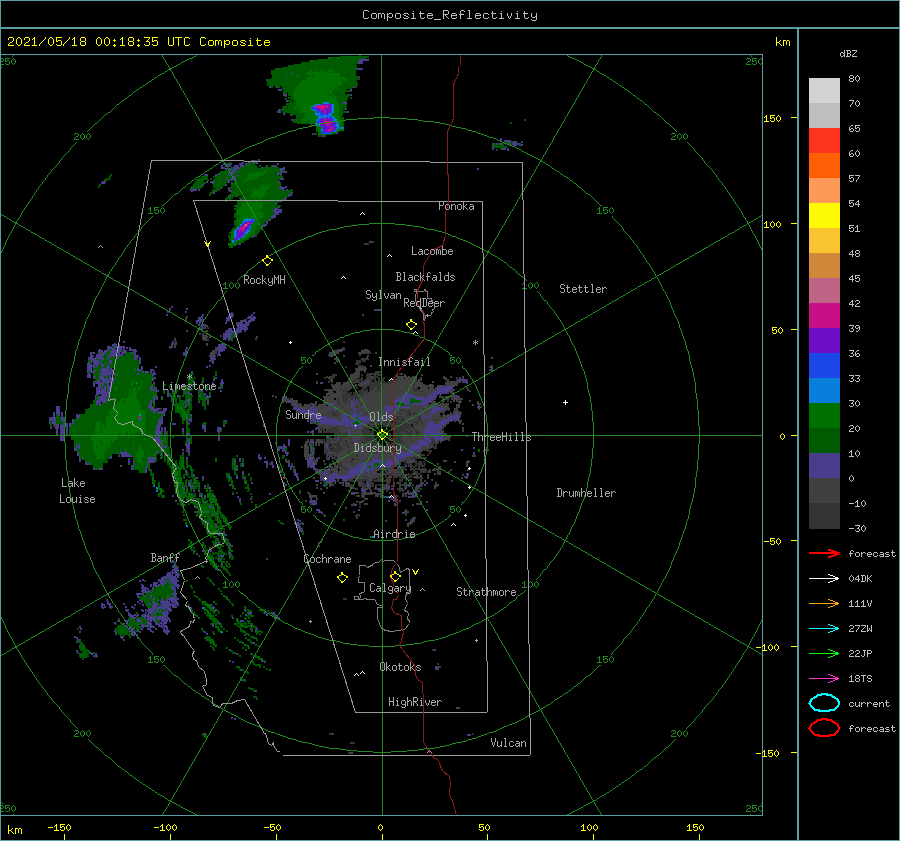The image size is (900, 841).
Task: Click the yellow diamond marker below RedDeer
Action: (x=411, y=325)
